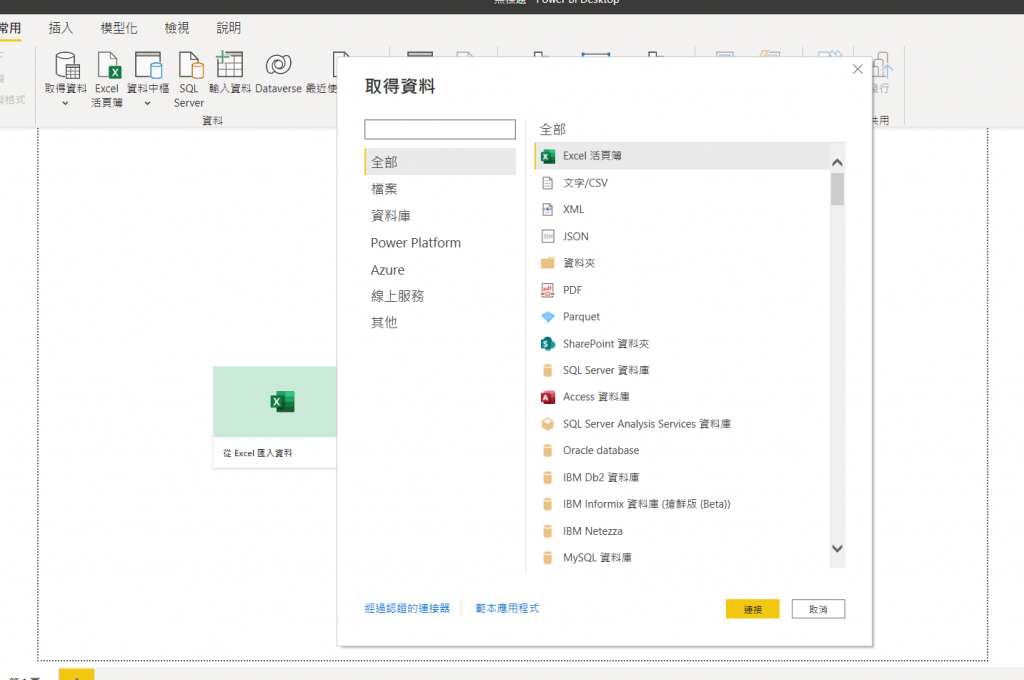The image size is (1024, 680).
Task: Select the 檔案 category
Action: (x=384, y=189)
